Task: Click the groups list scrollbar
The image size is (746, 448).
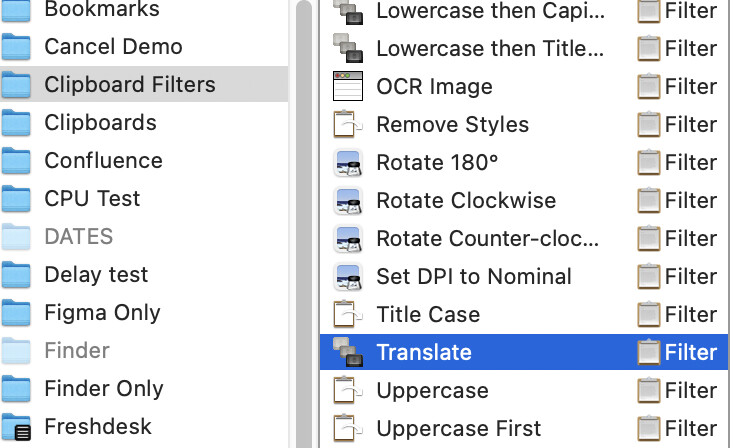Action: (x=304, y=224)
